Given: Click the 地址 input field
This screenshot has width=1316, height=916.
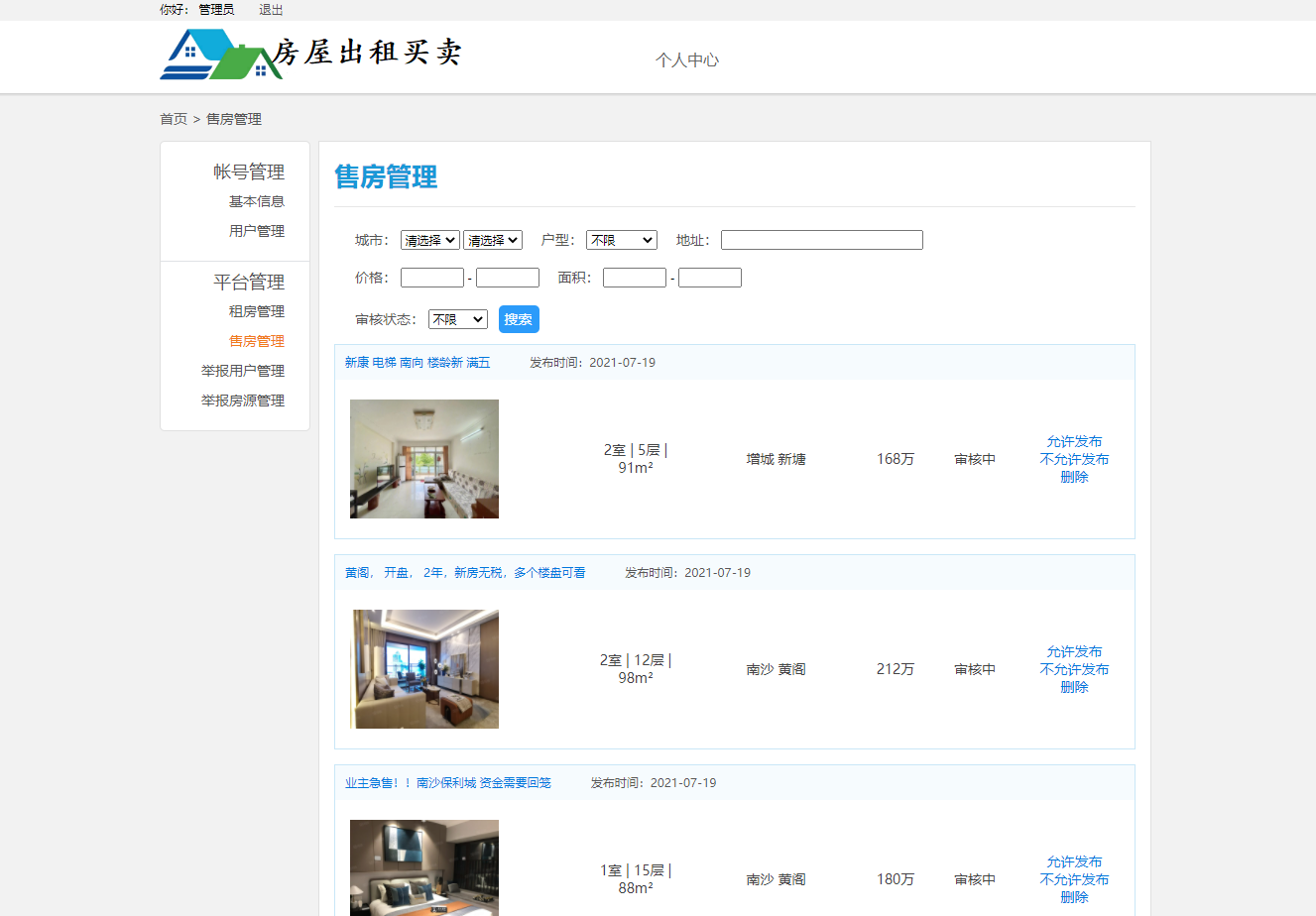Looking at the screenshot, I should click(821, 239).
